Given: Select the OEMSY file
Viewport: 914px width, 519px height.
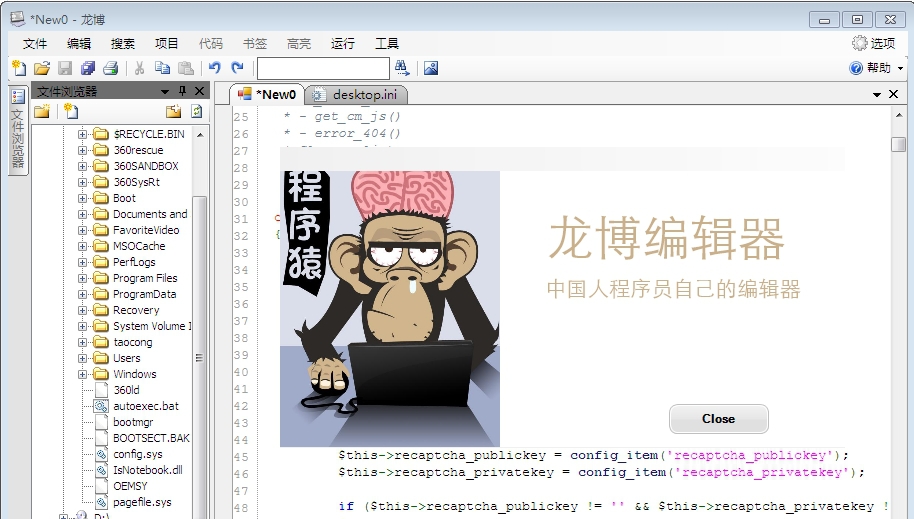Looking at the screenshot, I should 130,486.
